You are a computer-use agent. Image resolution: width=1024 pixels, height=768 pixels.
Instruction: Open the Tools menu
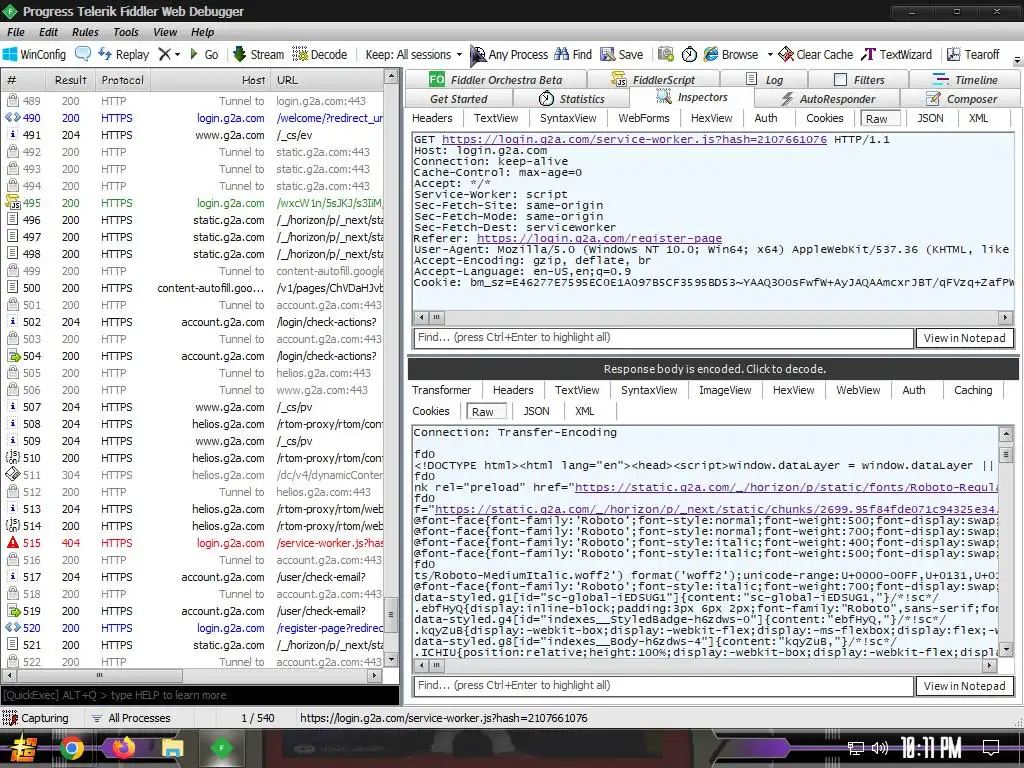125,32
